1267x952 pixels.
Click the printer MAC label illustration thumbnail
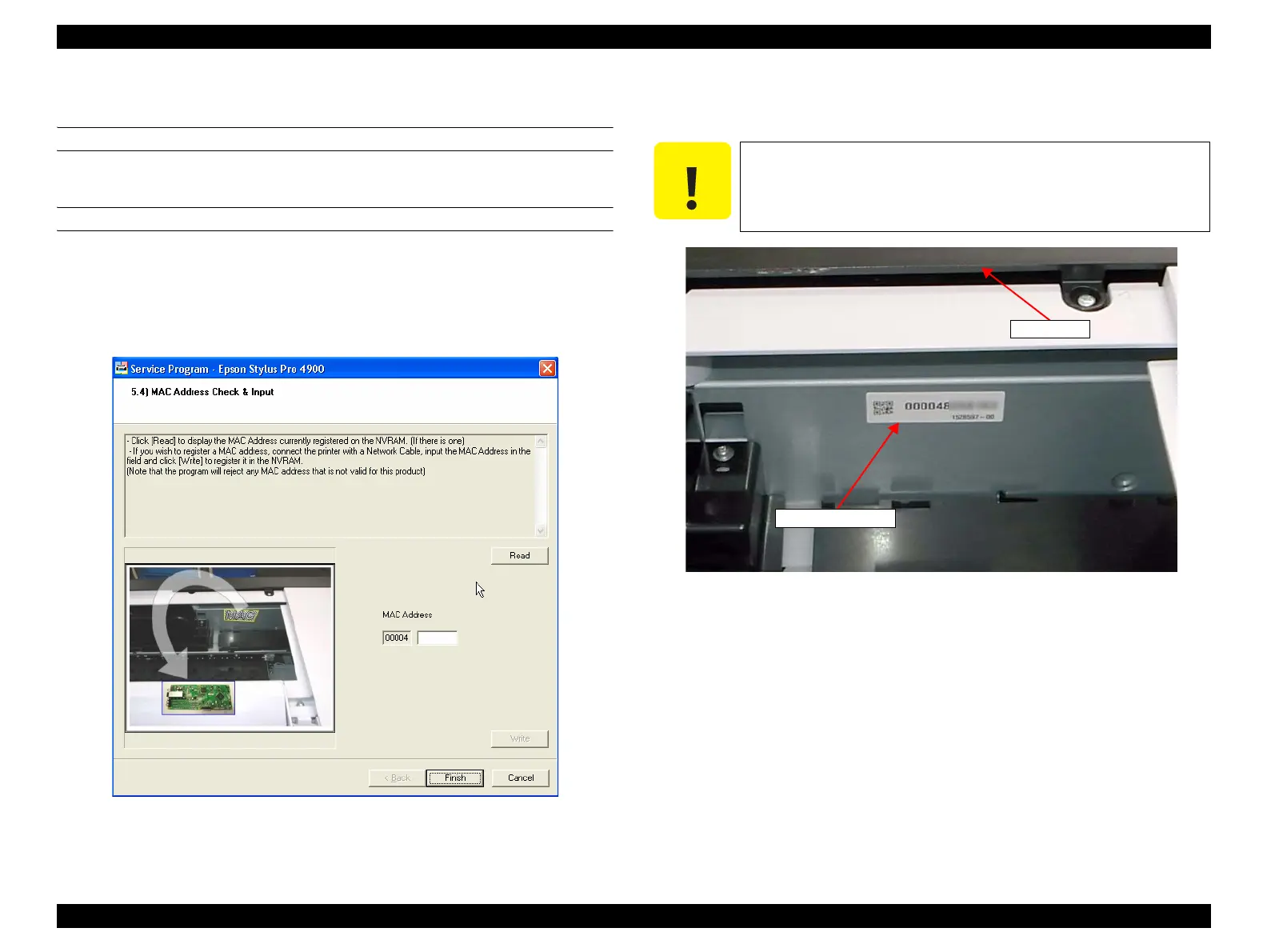[x=230, y=648]
